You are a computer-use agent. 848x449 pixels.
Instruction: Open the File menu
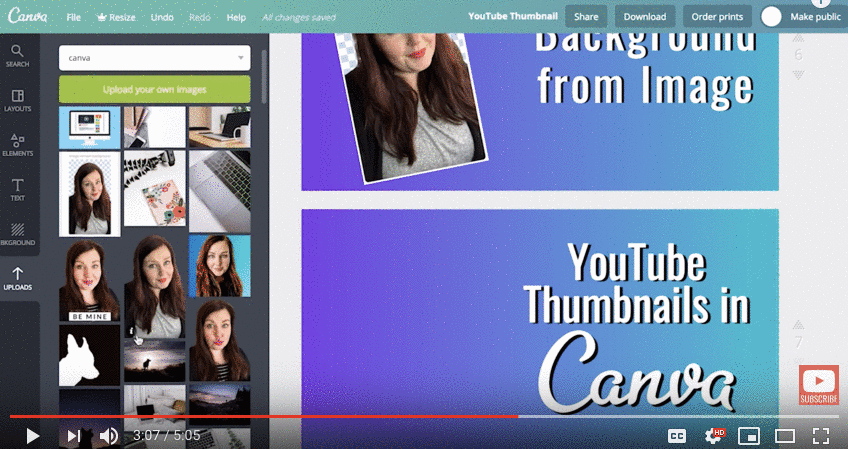[74, 17]
